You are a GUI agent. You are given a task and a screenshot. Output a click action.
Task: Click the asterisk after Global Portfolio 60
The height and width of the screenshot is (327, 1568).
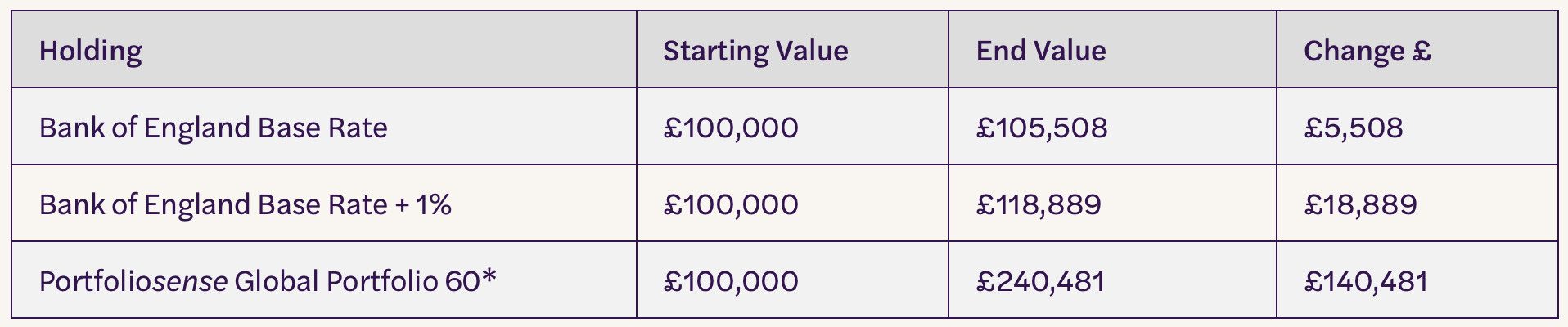[489, 276]
